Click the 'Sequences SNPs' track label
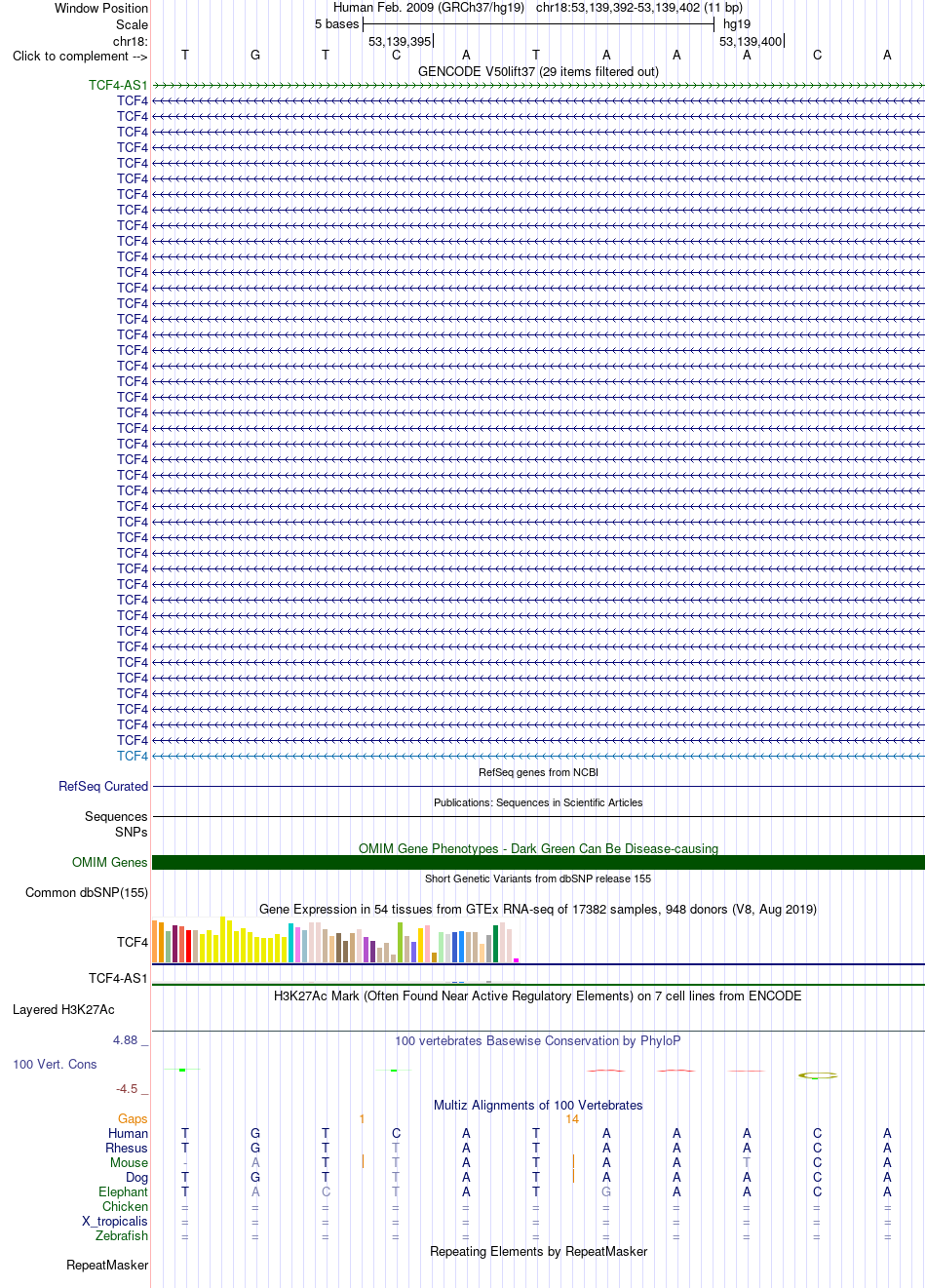The image size is (926, 1288). 116,824
